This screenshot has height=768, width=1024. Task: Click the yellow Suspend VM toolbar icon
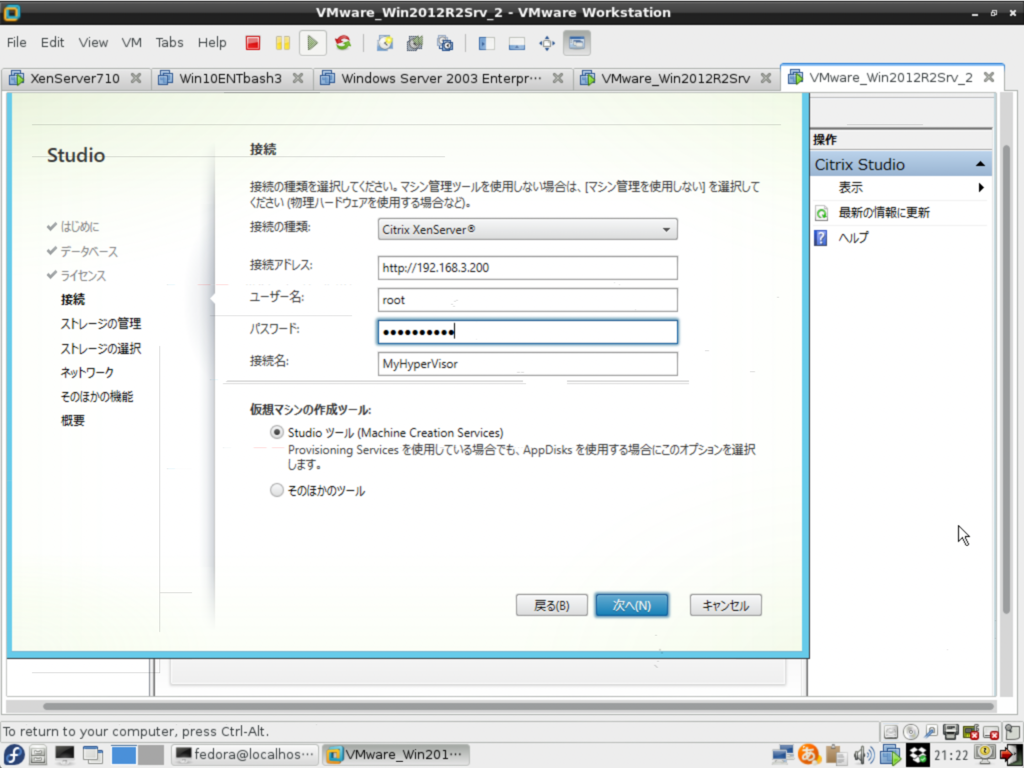283,43
